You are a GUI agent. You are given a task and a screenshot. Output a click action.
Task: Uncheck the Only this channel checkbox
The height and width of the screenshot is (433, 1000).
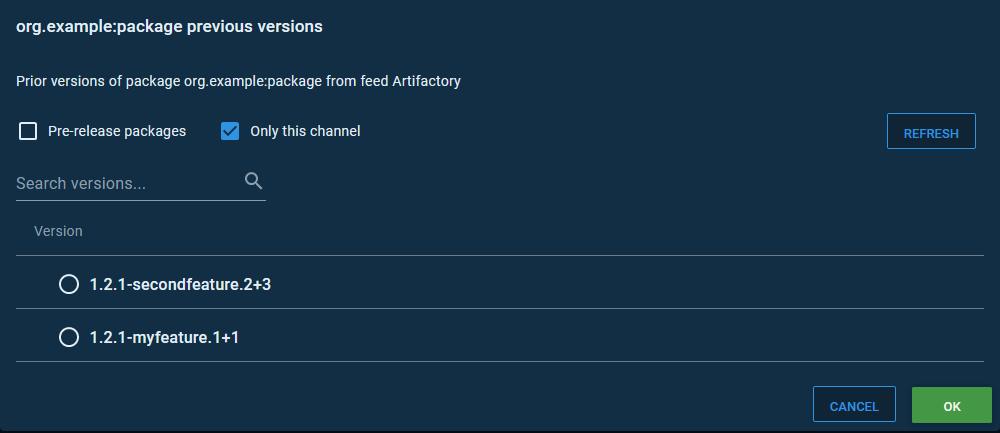[230, 131]
